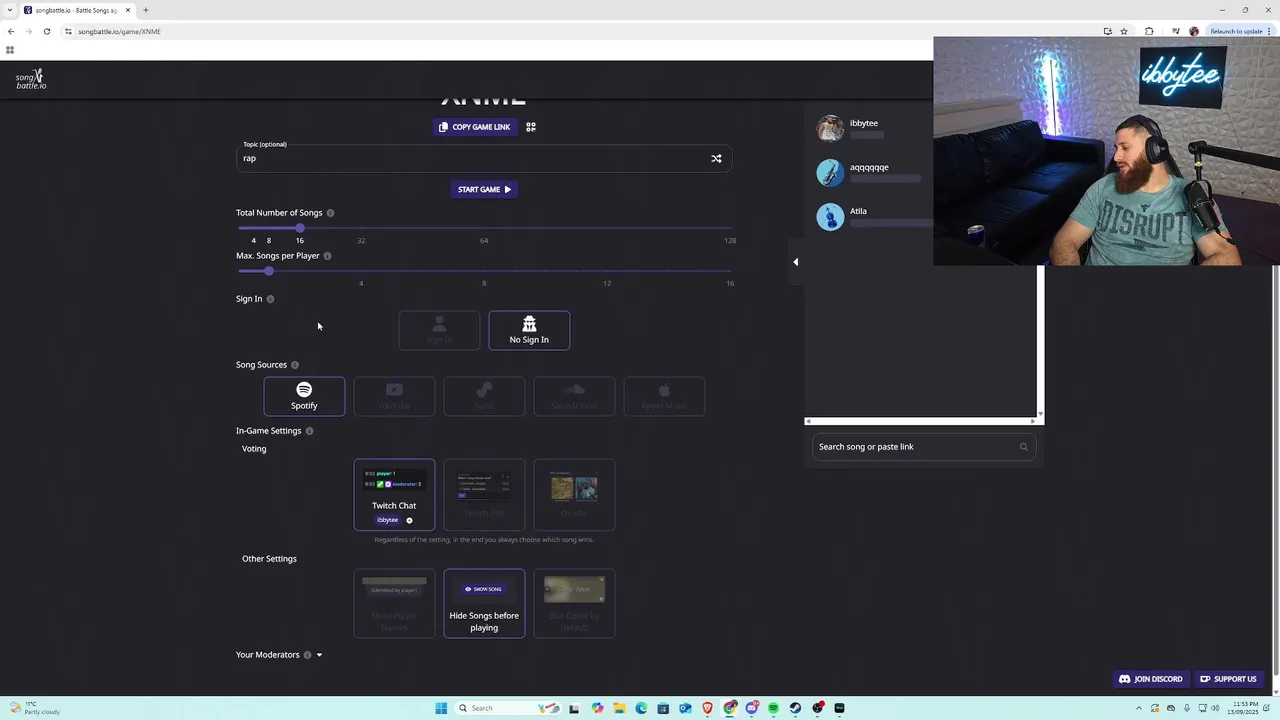The height and width of the screenshot is (720, 1280).
Task: Toggle Spotify as a song source
Action: click(x=304, y=396)
